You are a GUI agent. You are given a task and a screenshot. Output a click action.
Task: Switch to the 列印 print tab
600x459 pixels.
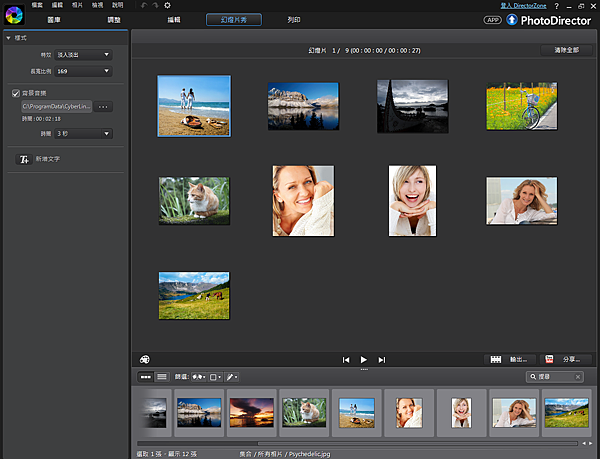pyautogui.click(x=293, y=20)
